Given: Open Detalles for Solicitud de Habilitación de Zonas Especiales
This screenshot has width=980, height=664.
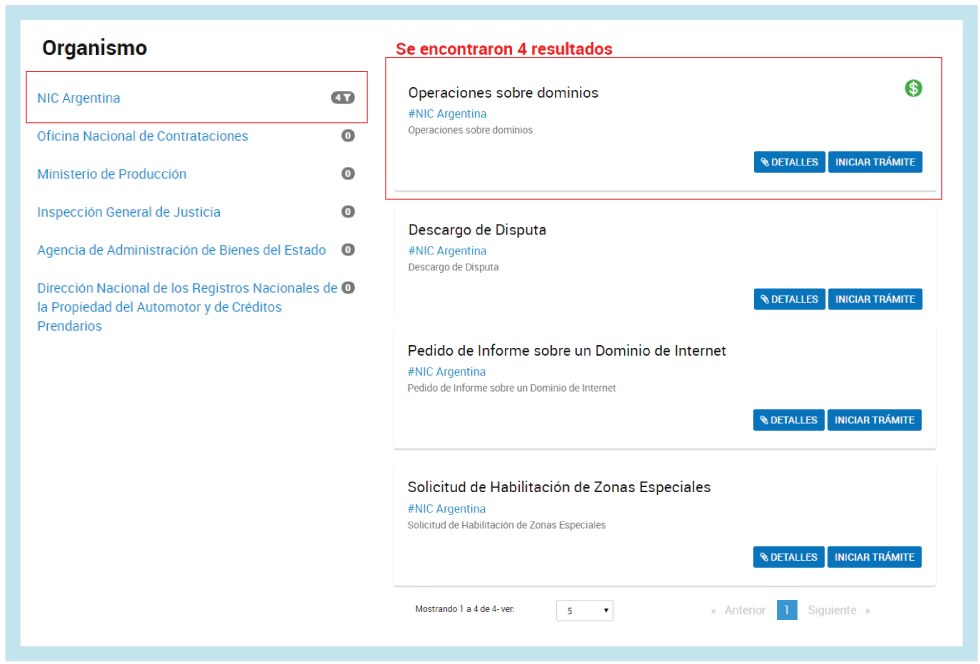Looking at the screenshot, I should click(x=788, y=557).
